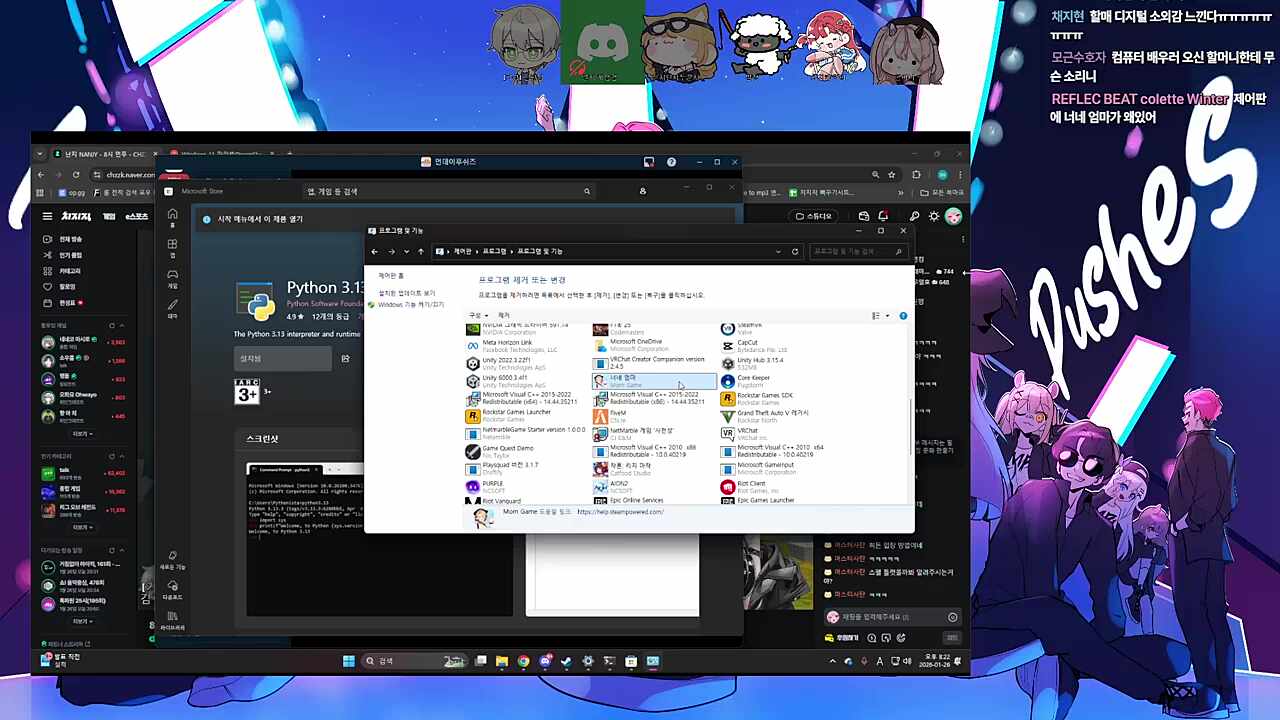
Task: Click refresh button beside the address bar
Action: (x=795, y=252)
